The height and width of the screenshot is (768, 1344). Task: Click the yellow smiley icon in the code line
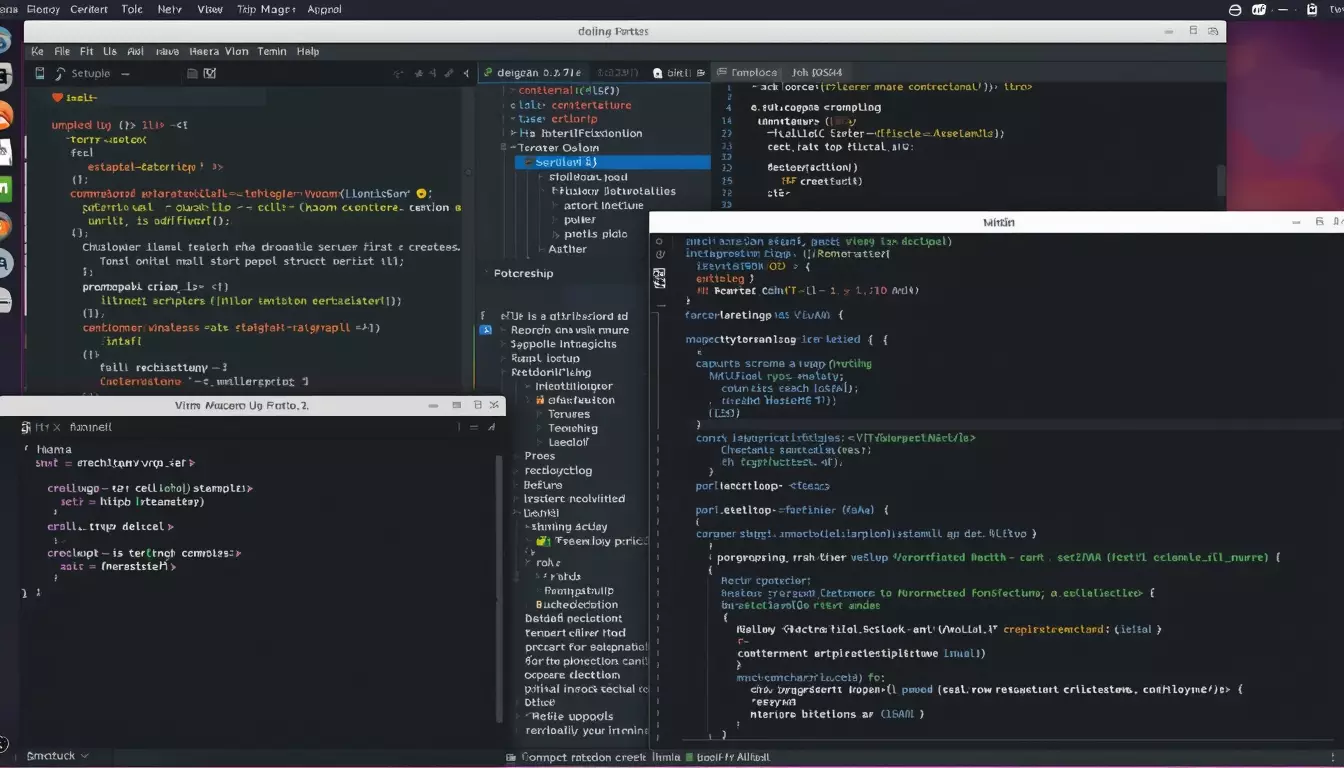pos(421,193)
